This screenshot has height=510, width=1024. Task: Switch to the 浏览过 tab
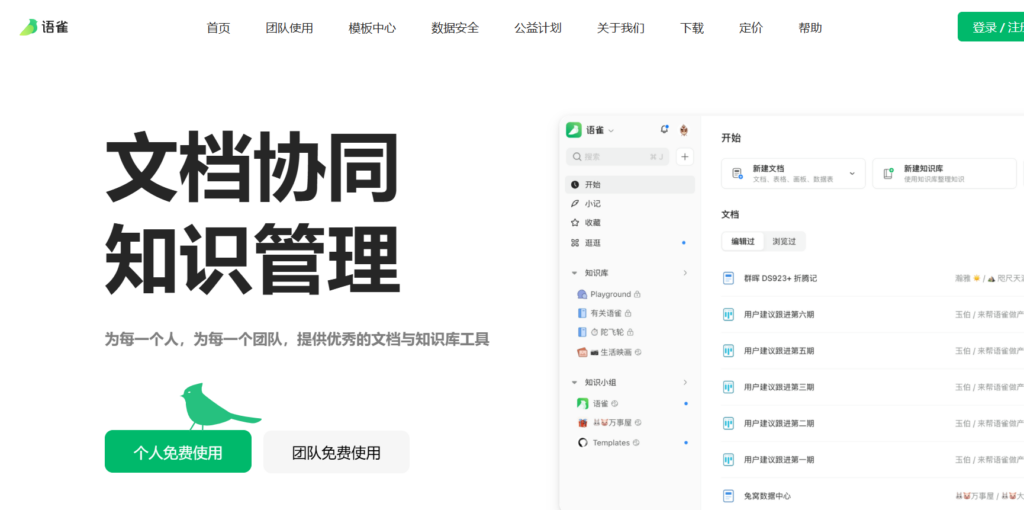[x=784, y=241]
